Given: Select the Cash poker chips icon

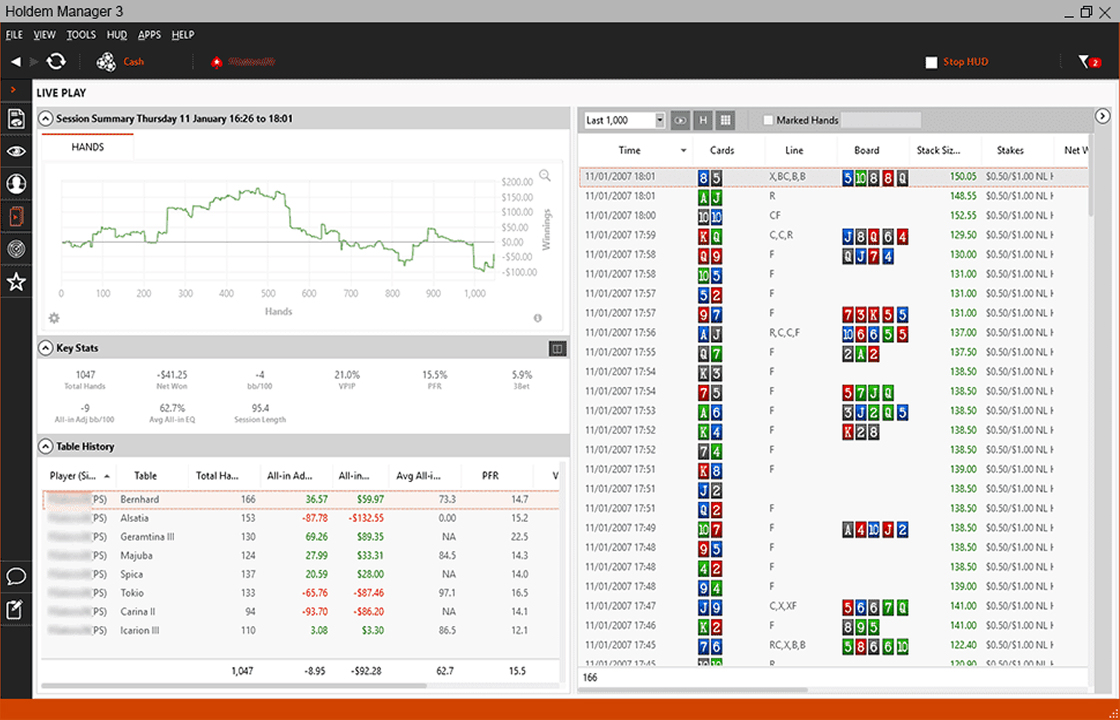Looking at the screenshot, I should coord(106,62).
